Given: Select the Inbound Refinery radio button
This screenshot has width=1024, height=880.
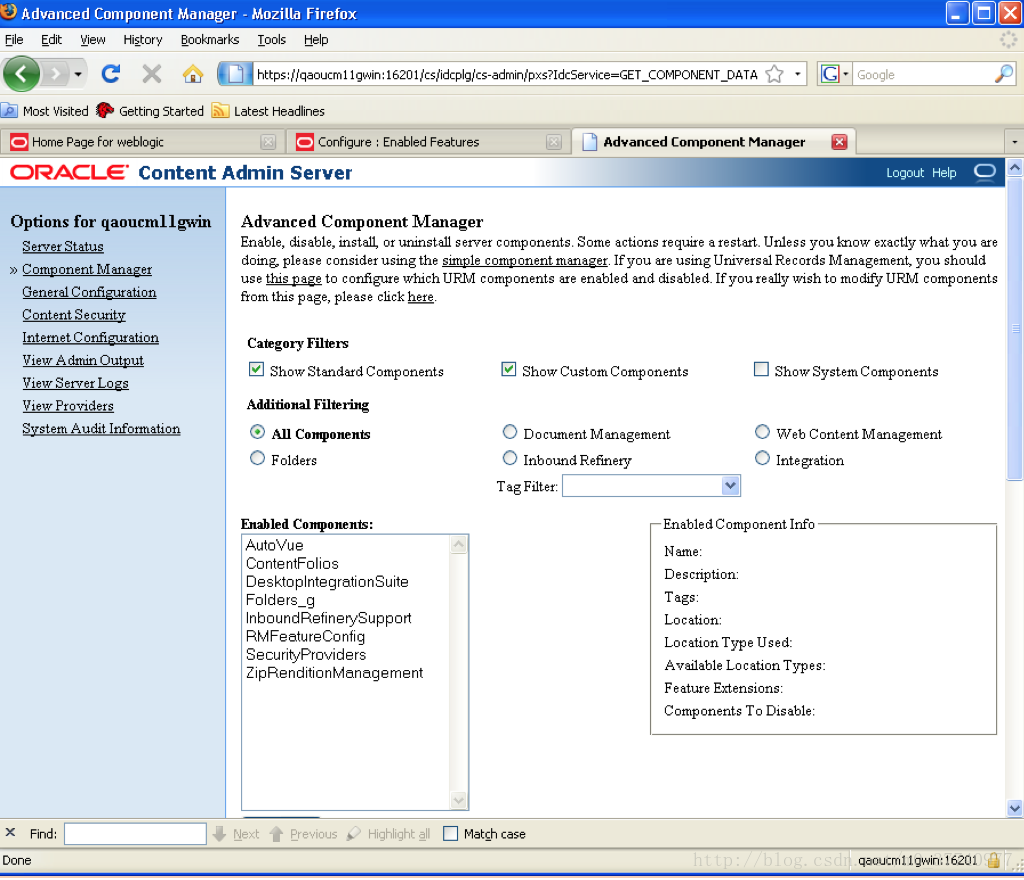Looking at the screenshot, I should (x=510, y=459).
